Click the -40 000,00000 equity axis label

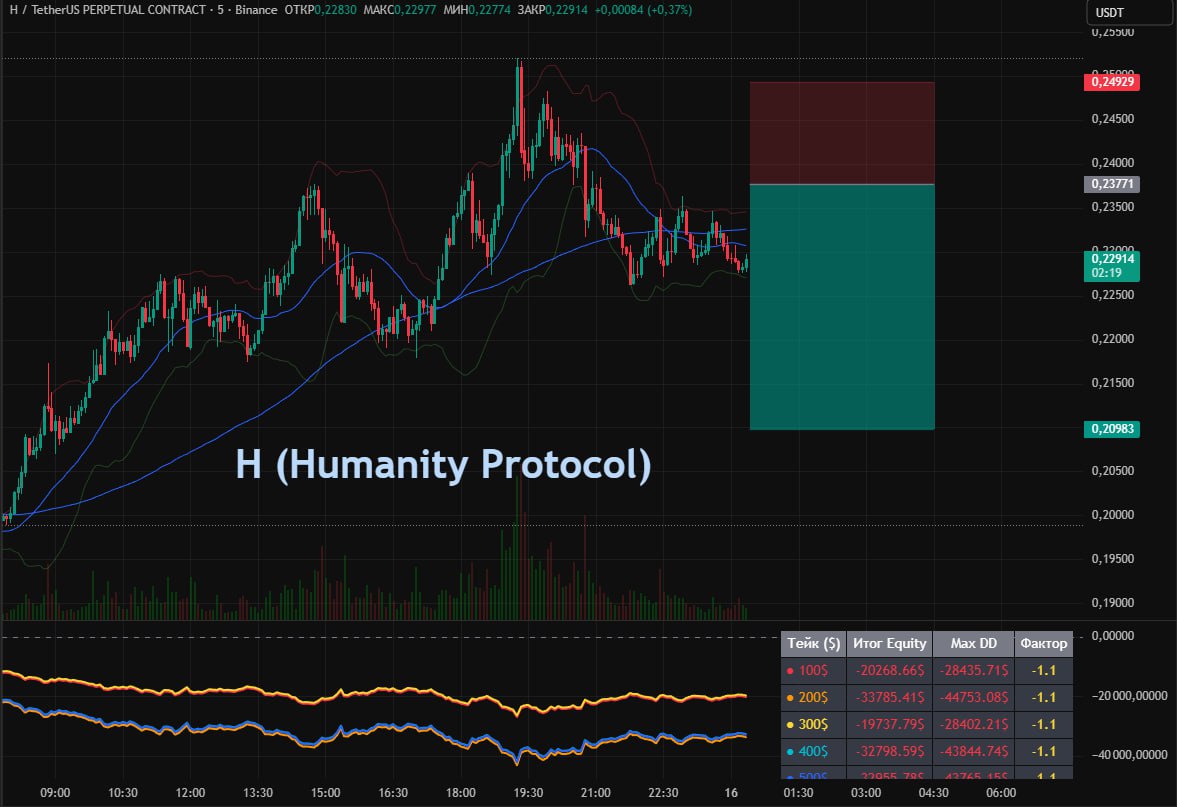(x=1129, y=754)
